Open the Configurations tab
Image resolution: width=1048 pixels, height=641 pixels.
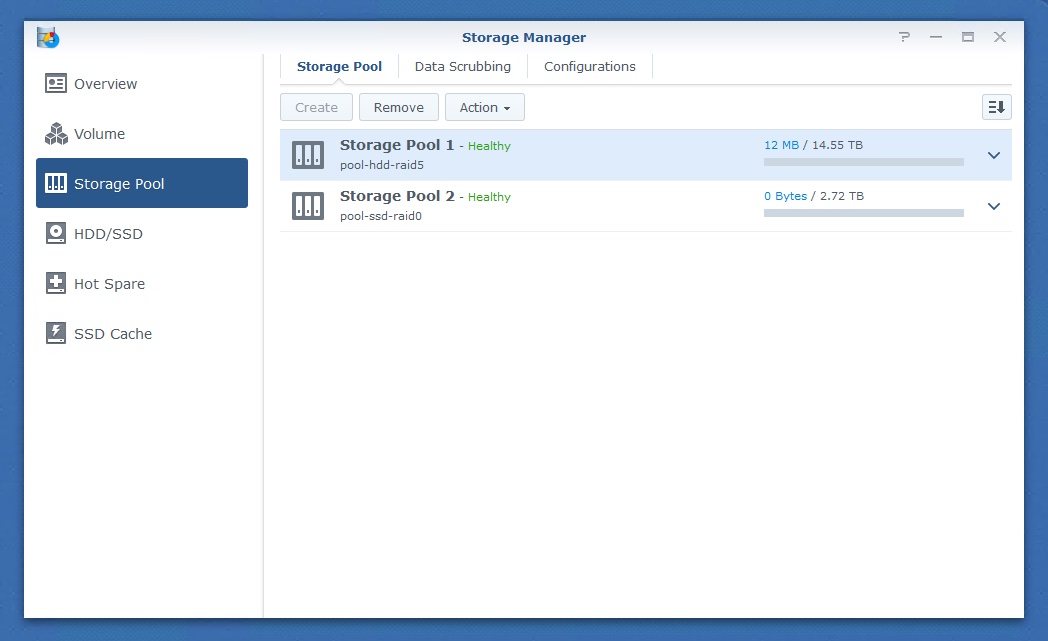(589, 66)
